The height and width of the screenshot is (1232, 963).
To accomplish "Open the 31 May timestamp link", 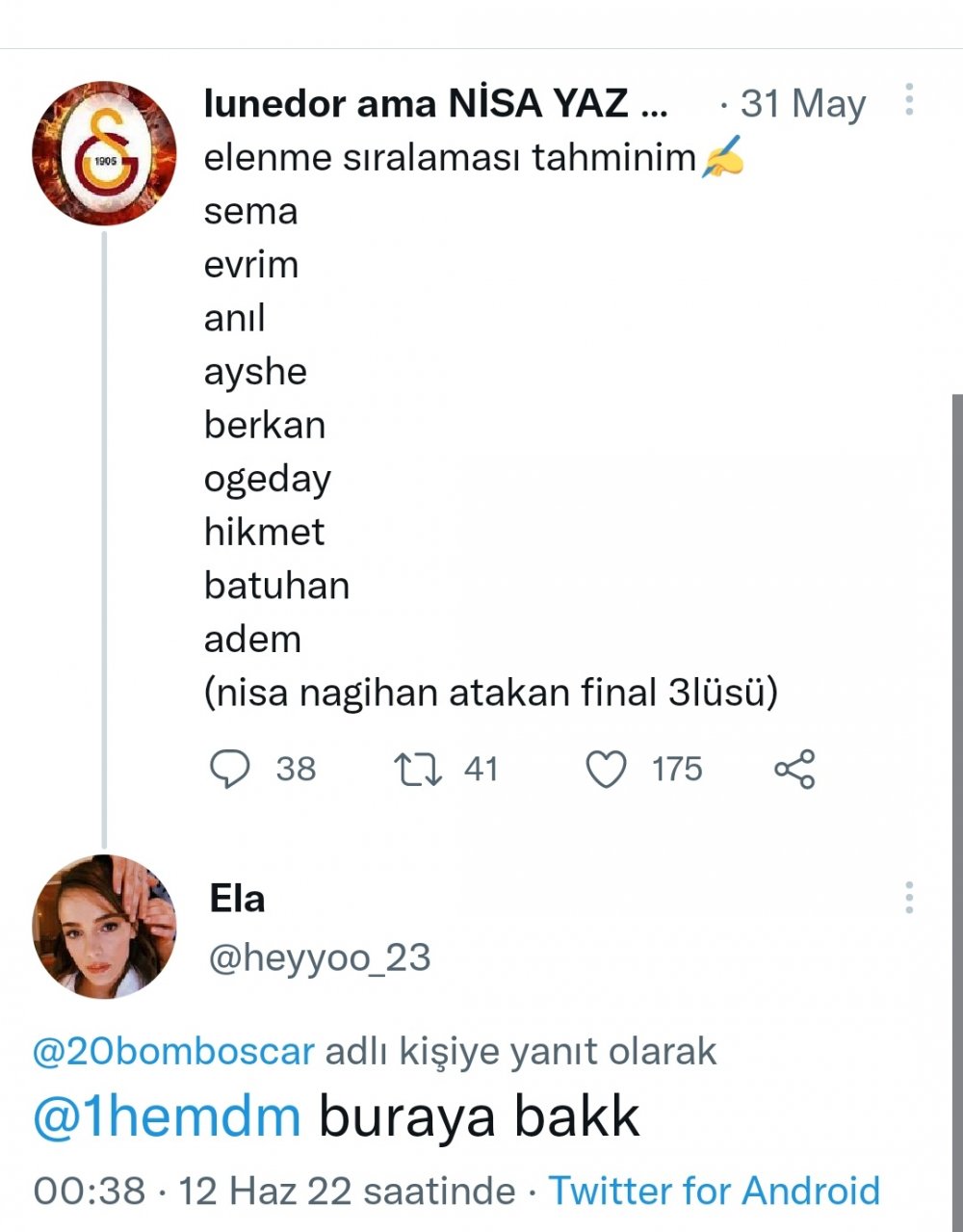I will (x=802, y=104).
